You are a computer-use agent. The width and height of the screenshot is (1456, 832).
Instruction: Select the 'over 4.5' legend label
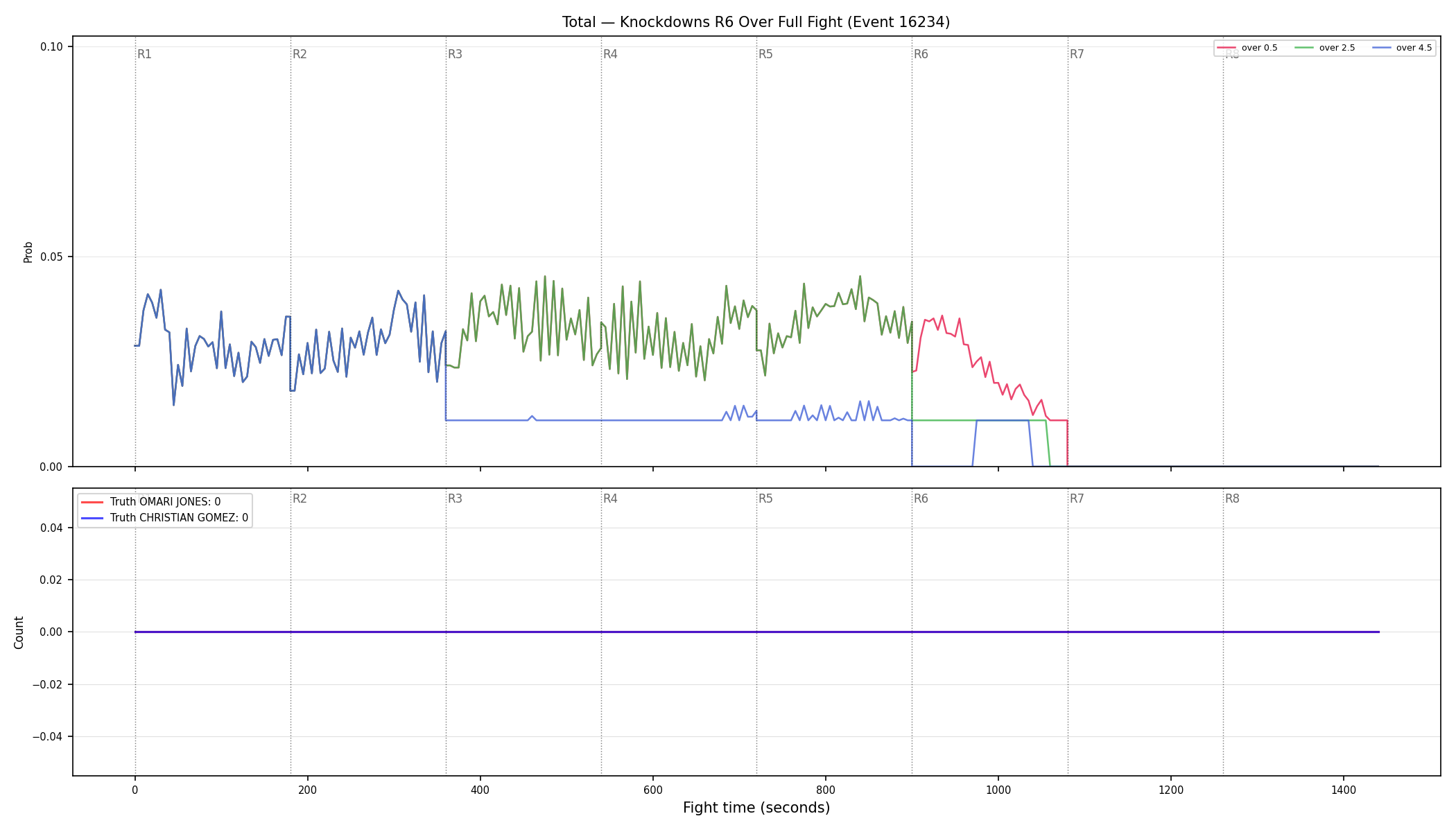point(1414,48)
